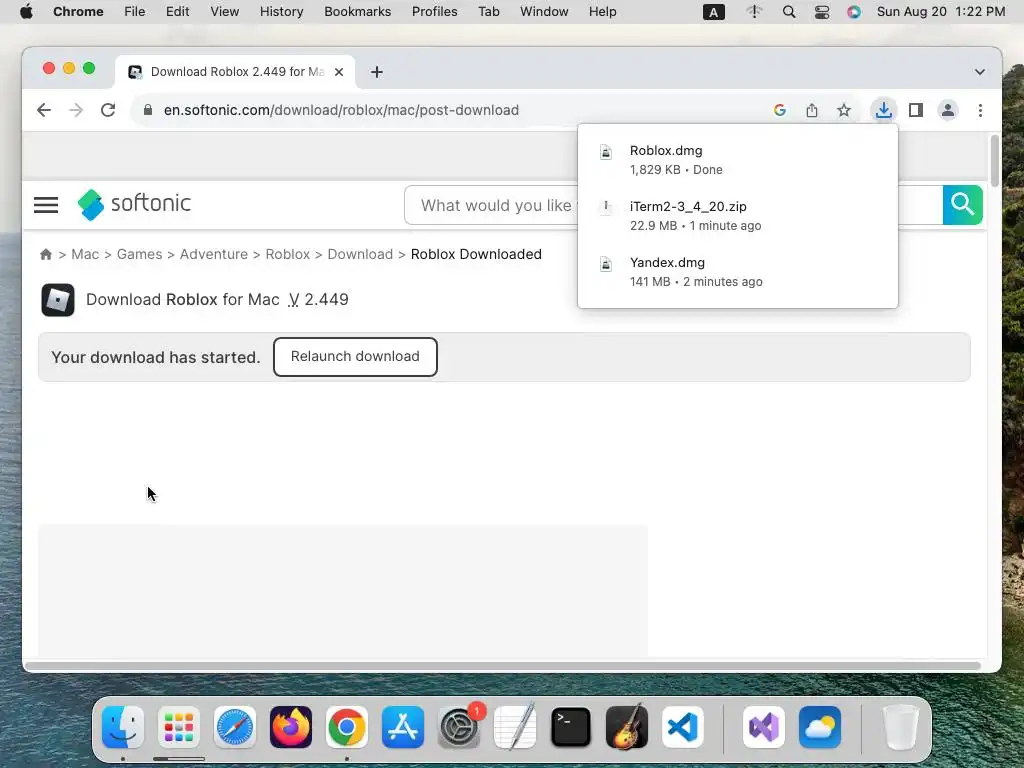The height and width of the screenshot is (768, 1024).
Task: Open System Settings from the dock
Action: pyautogui.click(x=459, y=727)
